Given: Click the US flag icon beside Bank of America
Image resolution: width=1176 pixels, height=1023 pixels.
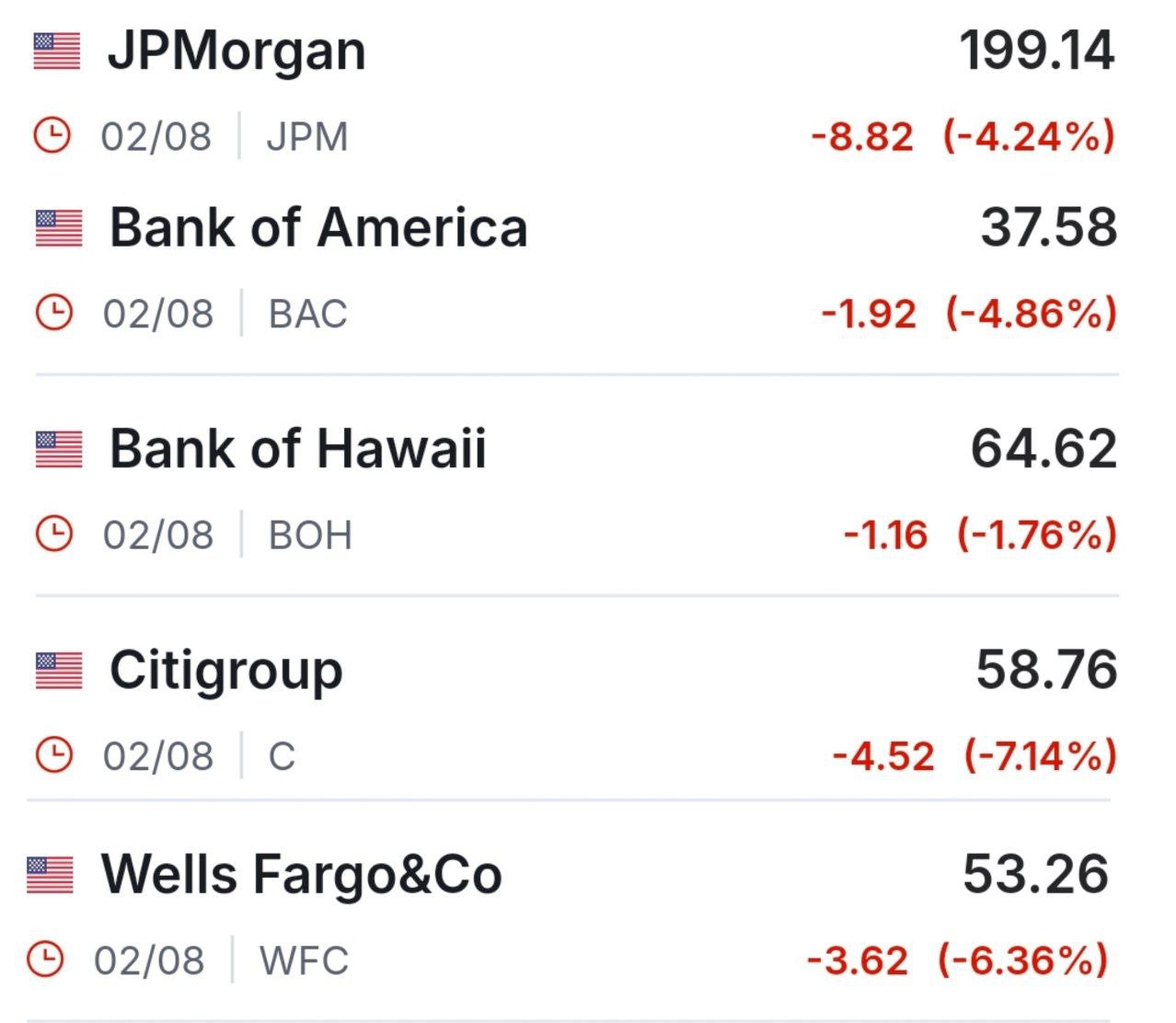Looking at the screenshot, I should pos(59,228).
